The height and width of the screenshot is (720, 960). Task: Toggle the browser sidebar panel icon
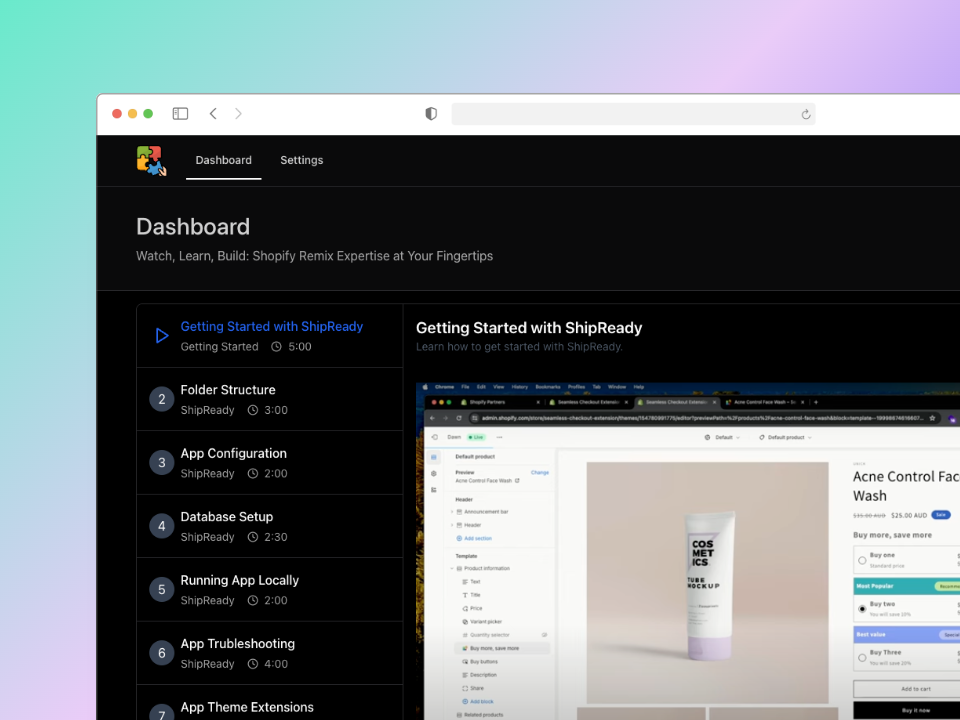180,114
